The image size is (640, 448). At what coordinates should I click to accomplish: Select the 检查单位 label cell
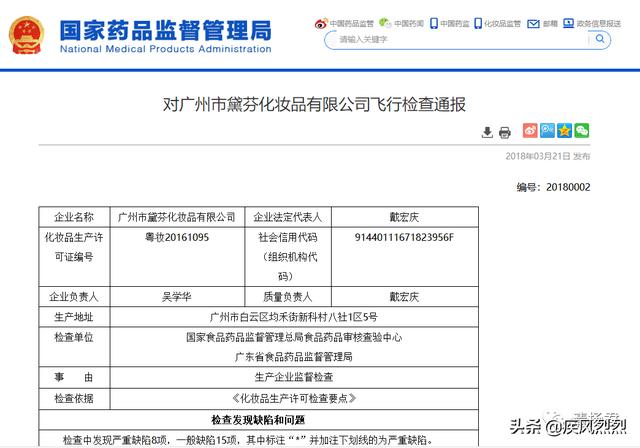[74, 347]
